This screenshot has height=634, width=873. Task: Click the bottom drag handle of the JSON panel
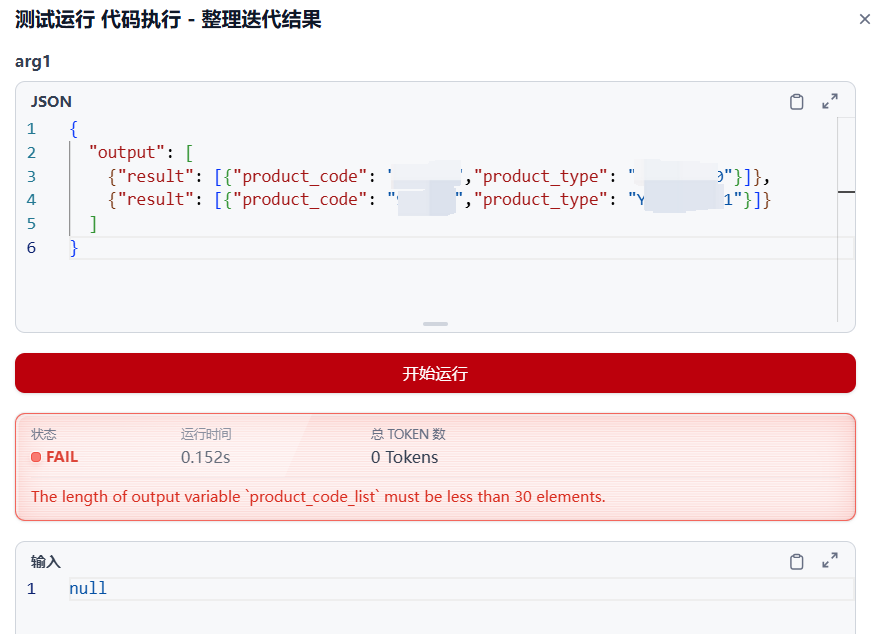435,324
